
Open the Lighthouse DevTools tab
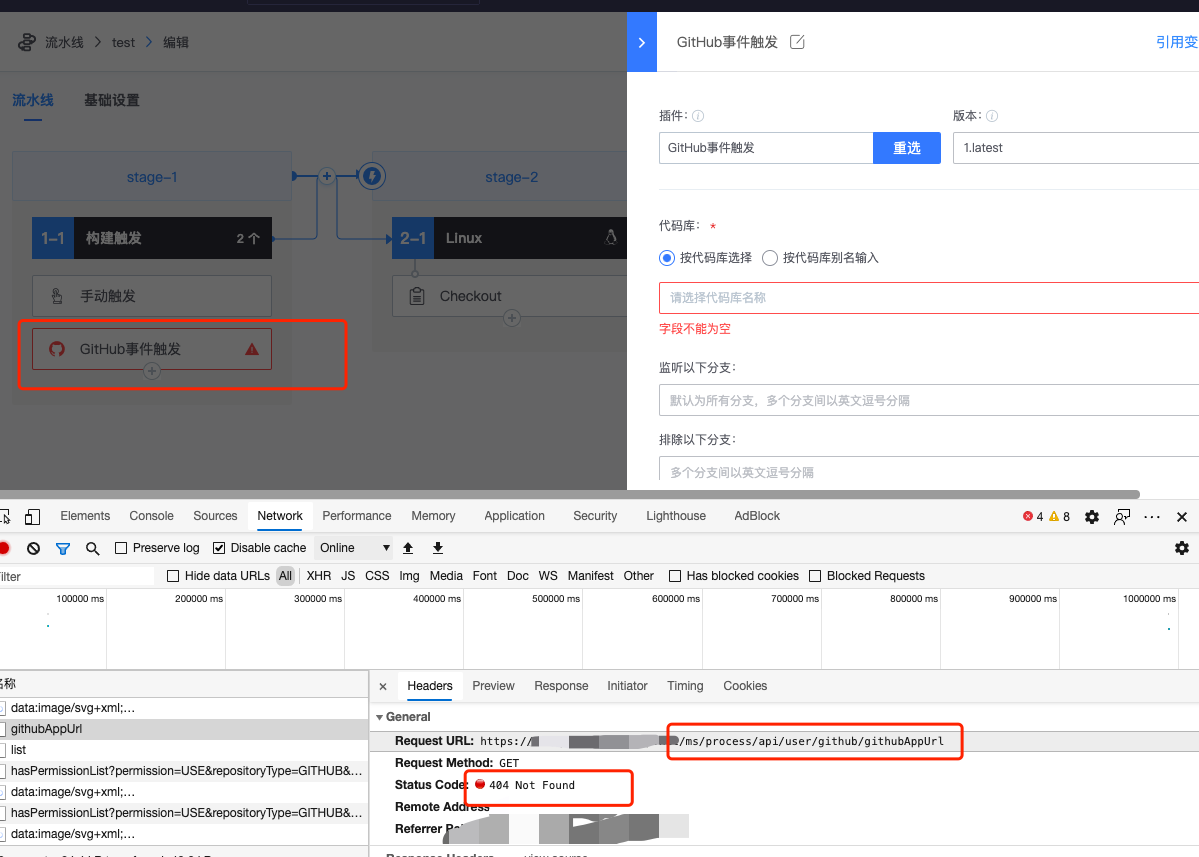(x=676, y=516)
